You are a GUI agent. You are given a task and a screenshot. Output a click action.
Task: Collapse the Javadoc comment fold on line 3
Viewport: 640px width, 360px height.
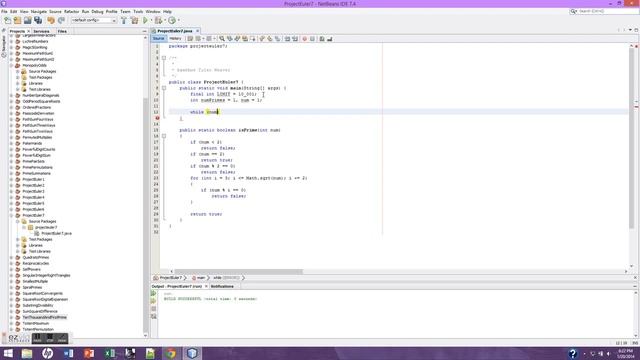[x=164, y=58]
